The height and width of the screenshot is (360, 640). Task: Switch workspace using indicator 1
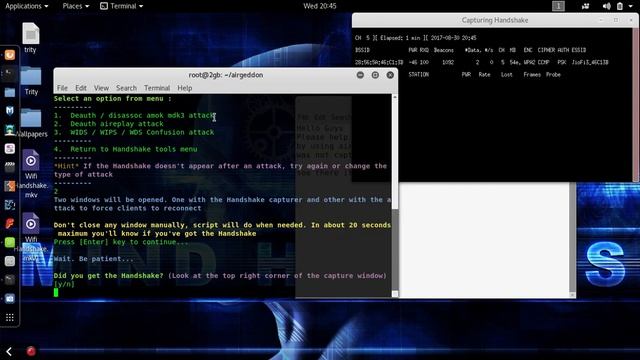click(558, 6)
